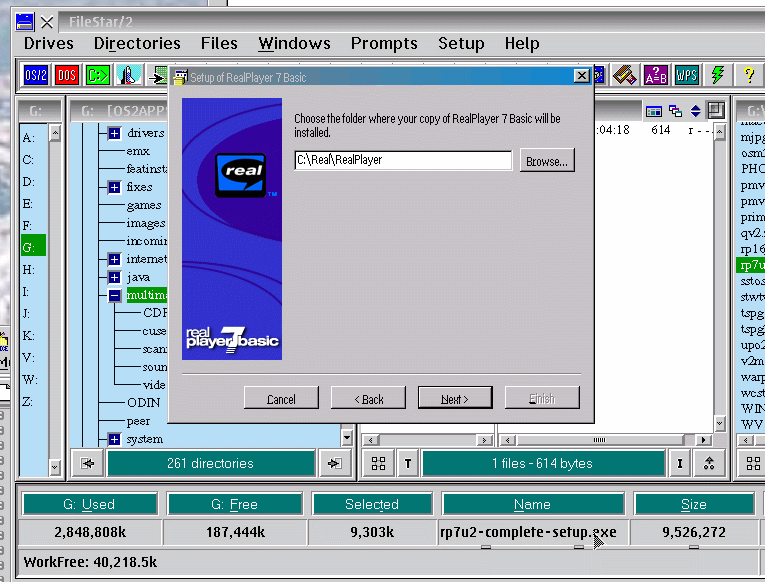This screenshot has height=582, width=765.
Task: Click the file list vertical scroll down arrow
Action: (720, 423)
